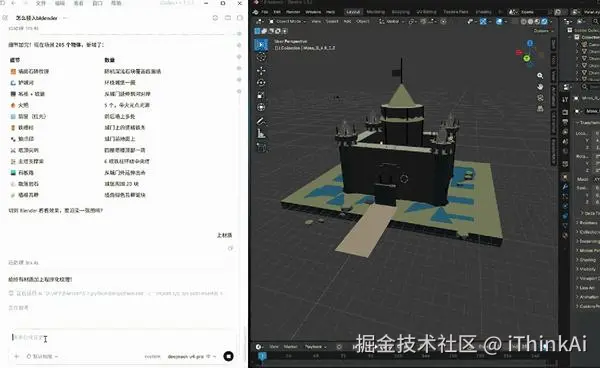Select the Rotate tool in Blender toolbar
Screen dimensions: 600x368
261,83
